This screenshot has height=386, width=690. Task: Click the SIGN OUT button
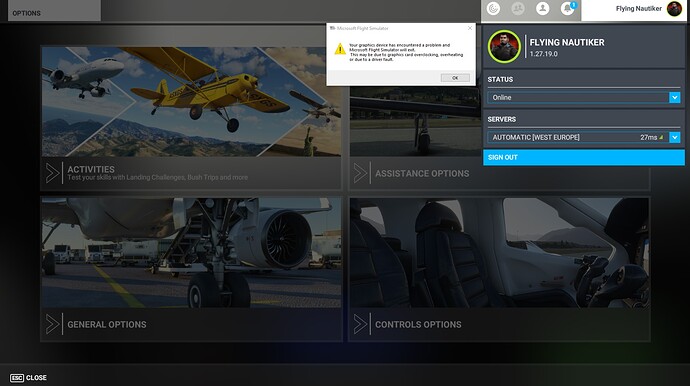click(584, 157)
